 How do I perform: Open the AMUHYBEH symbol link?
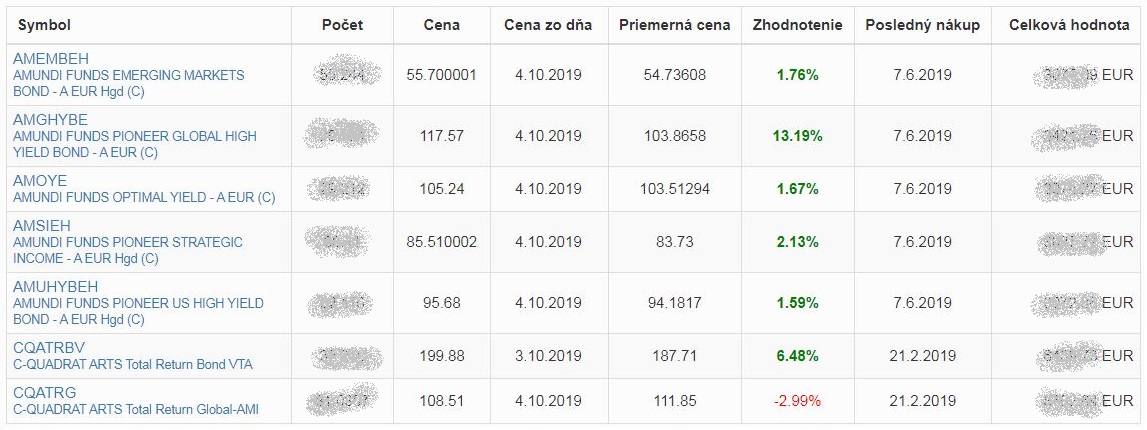[x=56, y=286]
